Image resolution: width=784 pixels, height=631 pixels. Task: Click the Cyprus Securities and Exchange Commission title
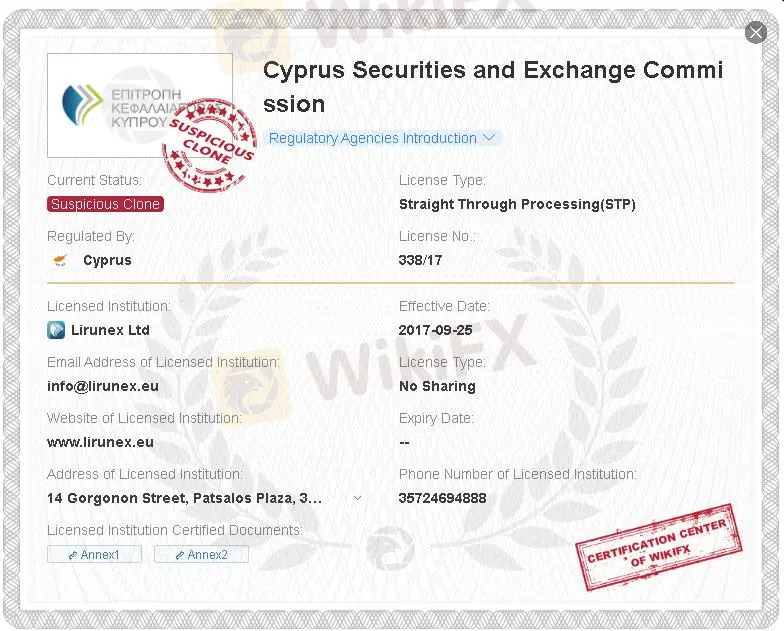coord(493,87)
